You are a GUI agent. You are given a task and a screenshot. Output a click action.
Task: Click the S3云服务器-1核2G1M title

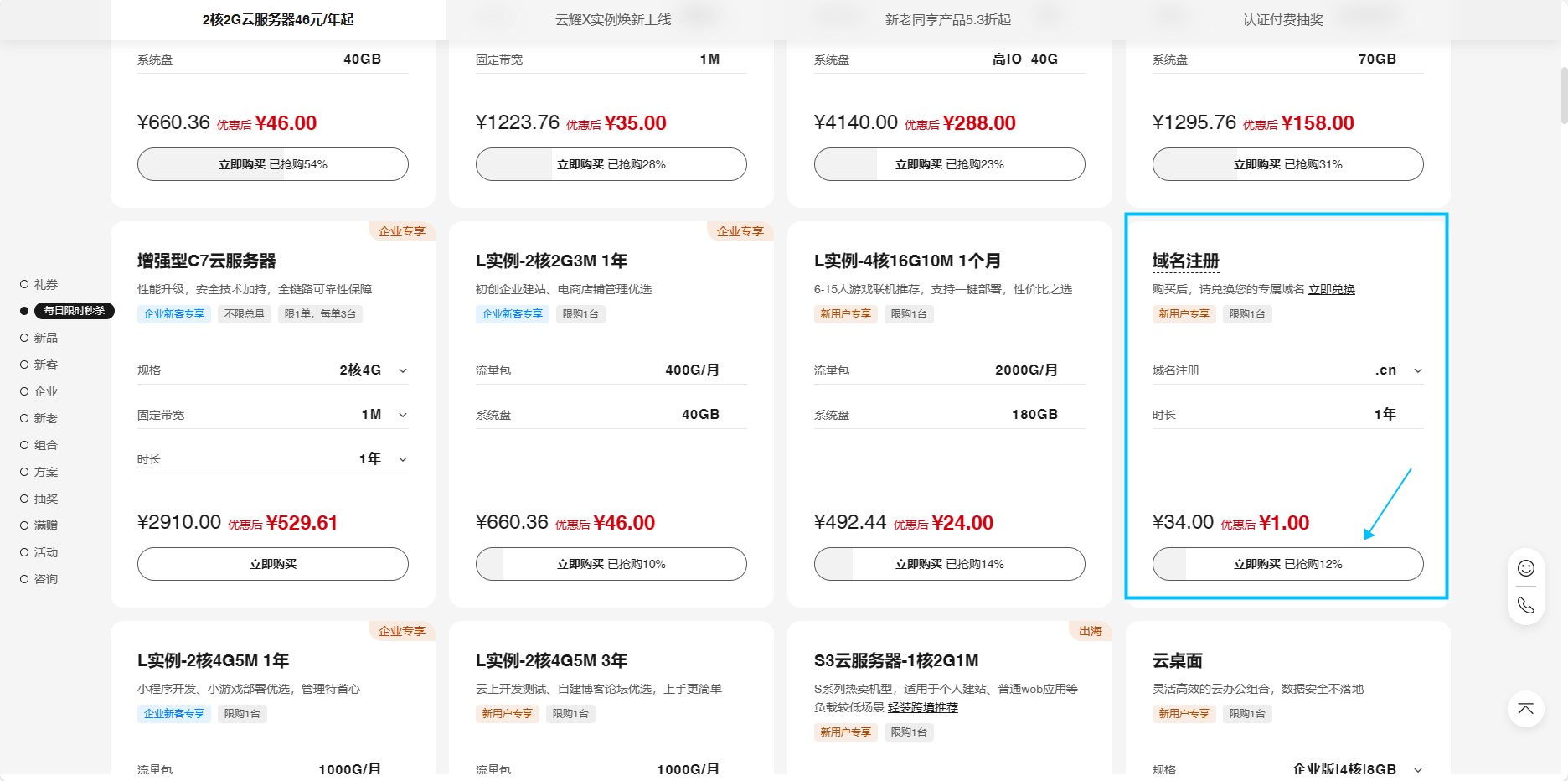[x=896, y=660]
